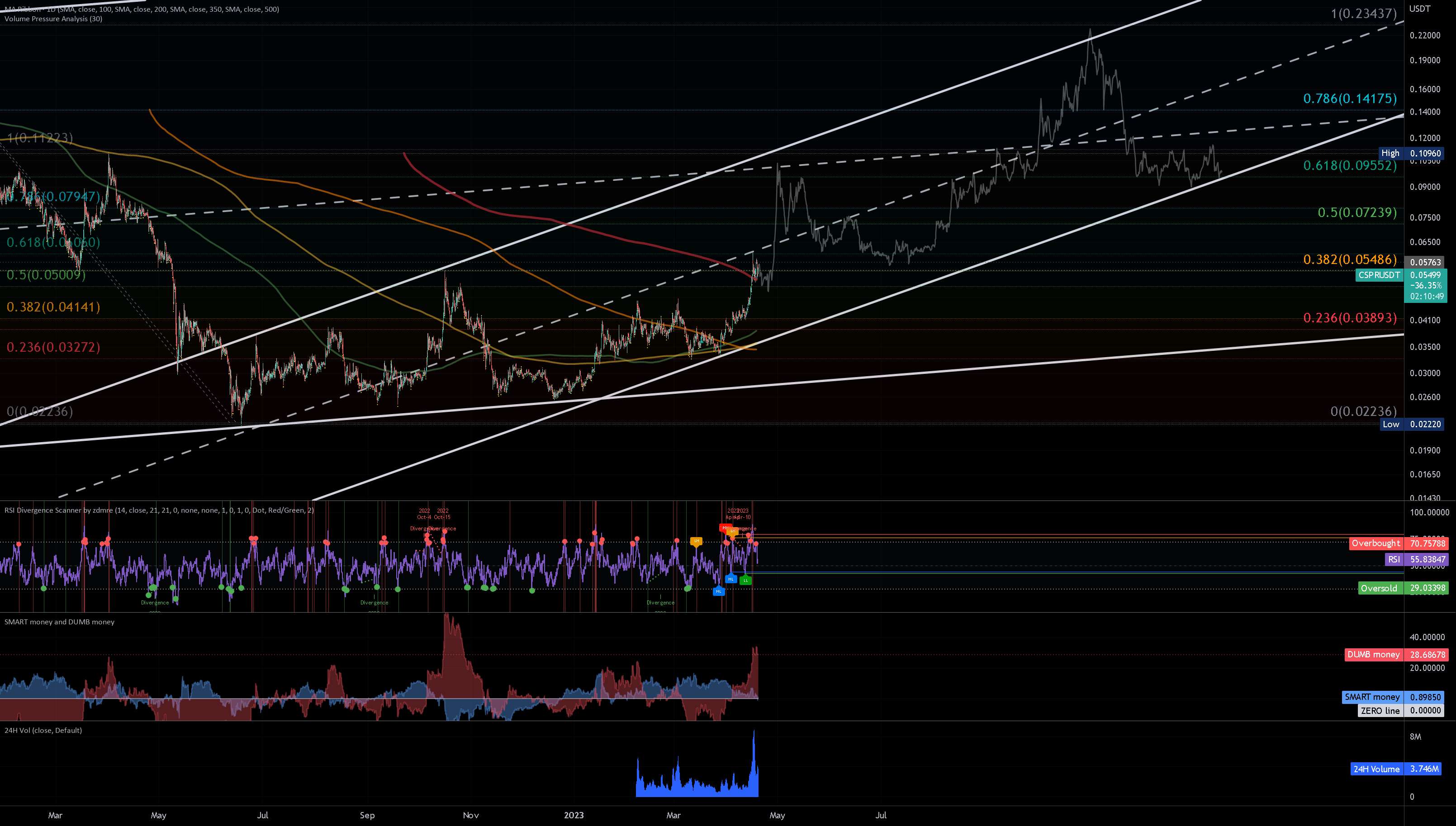Click the green LL badge in the RSI panel
The height and width of the screenshot is (826, 1456).
tap(746, 581)
